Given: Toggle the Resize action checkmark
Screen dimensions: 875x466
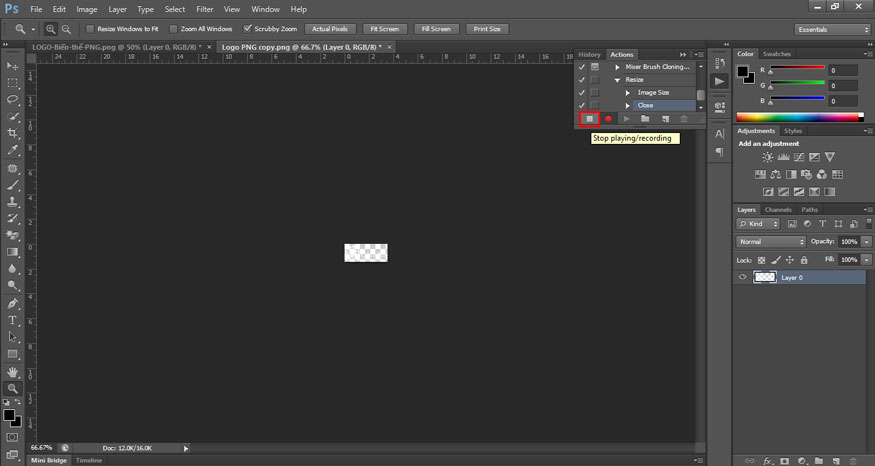Looking at the screenshot, I should (x=582, y=80).
